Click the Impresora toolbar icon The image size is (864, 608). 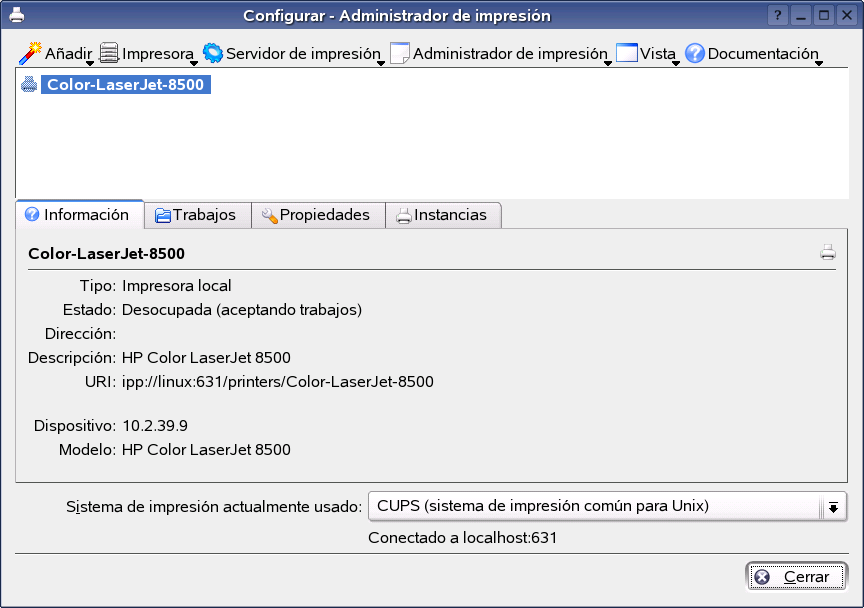pos(109,53)
